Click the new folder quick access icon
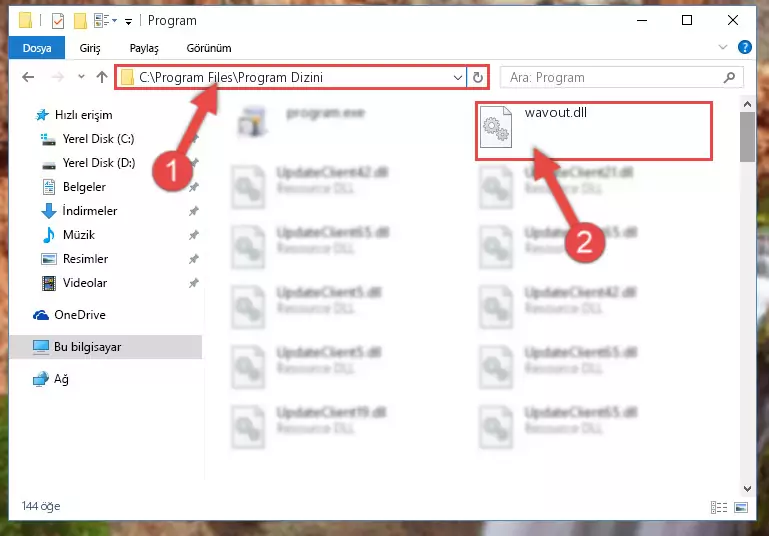Screen dimensions: 769x536 click(x=80, y=21)
